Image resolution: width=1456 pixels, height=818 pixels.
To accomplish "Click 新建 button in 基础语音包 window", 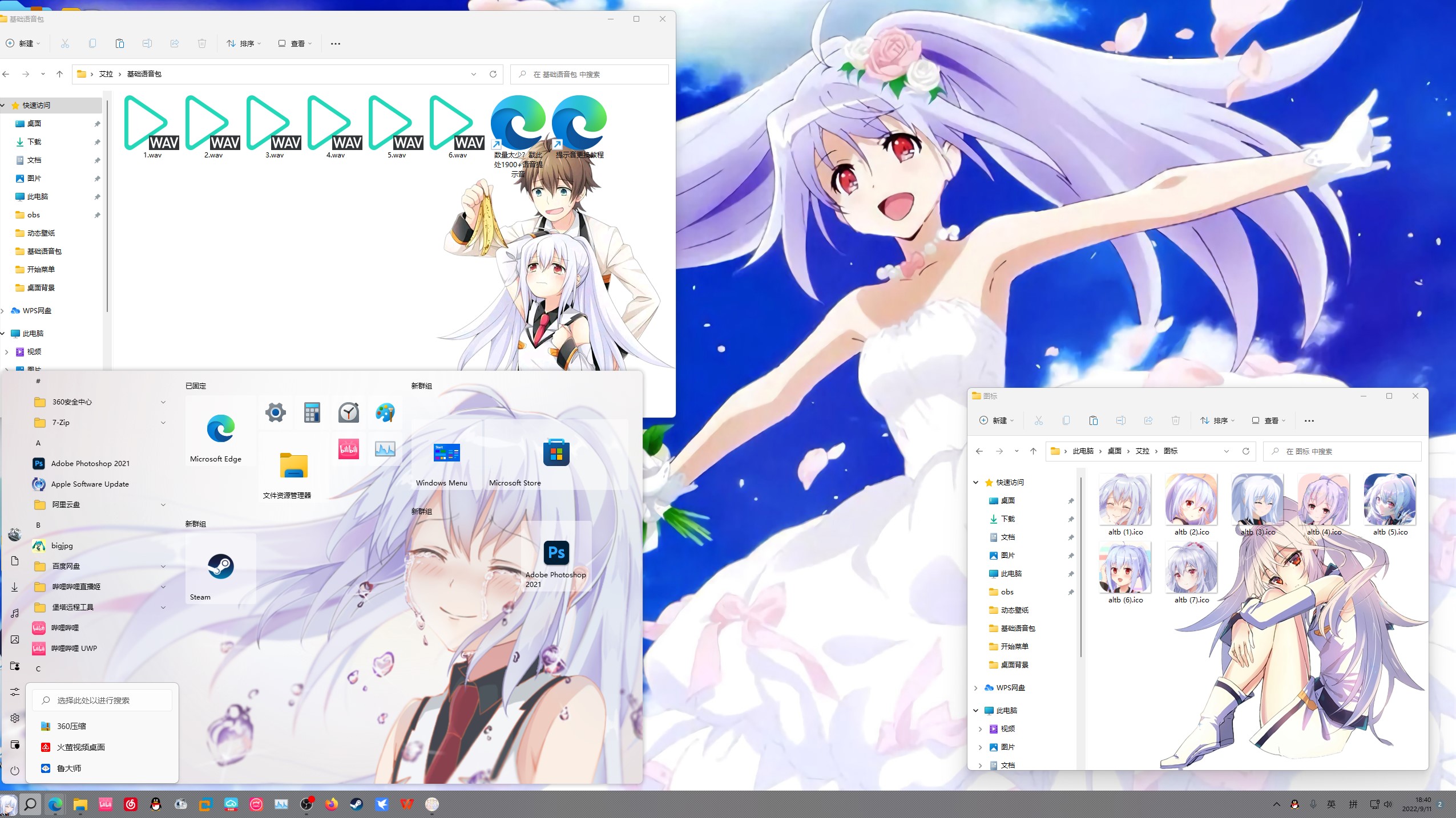I will tap(23, 43).
